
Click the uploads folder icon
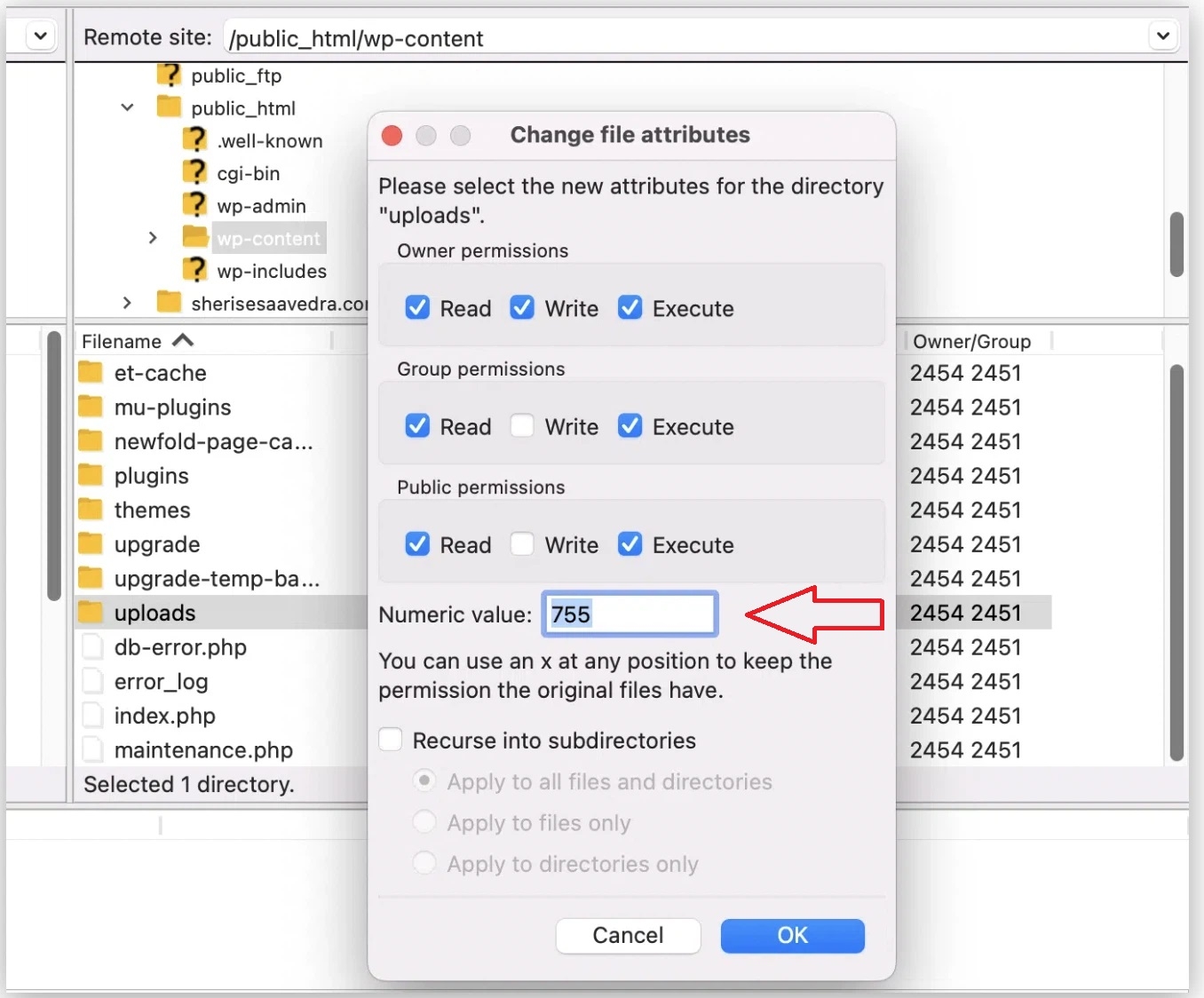(x=91, y=613)
